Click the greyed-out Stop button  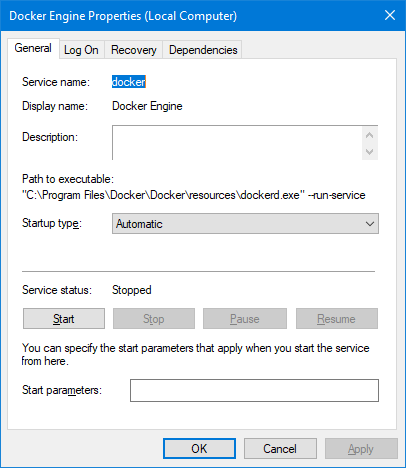(x=154, y=319)
